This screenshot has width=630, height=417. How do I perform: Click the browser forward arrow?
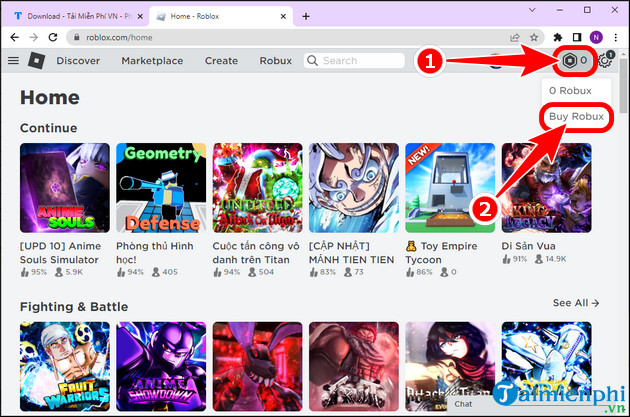click(x=34, y=37)
